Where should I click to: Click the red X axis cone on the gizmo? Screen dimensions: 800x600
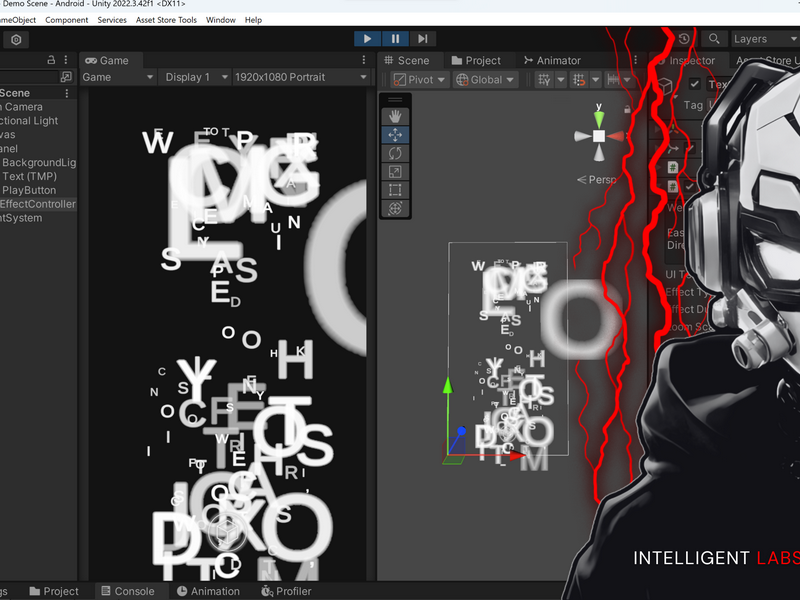616,136
